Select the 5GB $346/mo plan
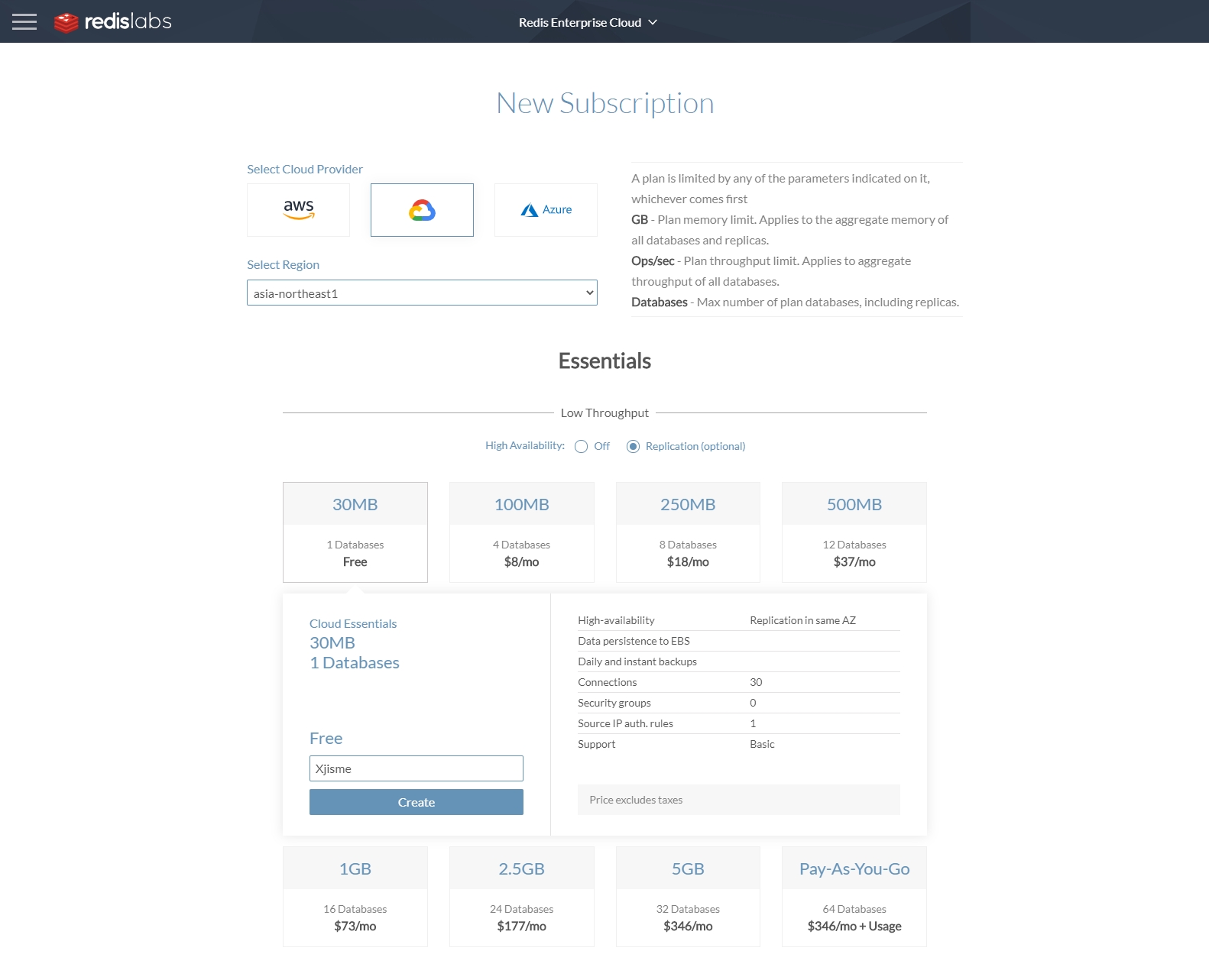 tap(688, 897)
